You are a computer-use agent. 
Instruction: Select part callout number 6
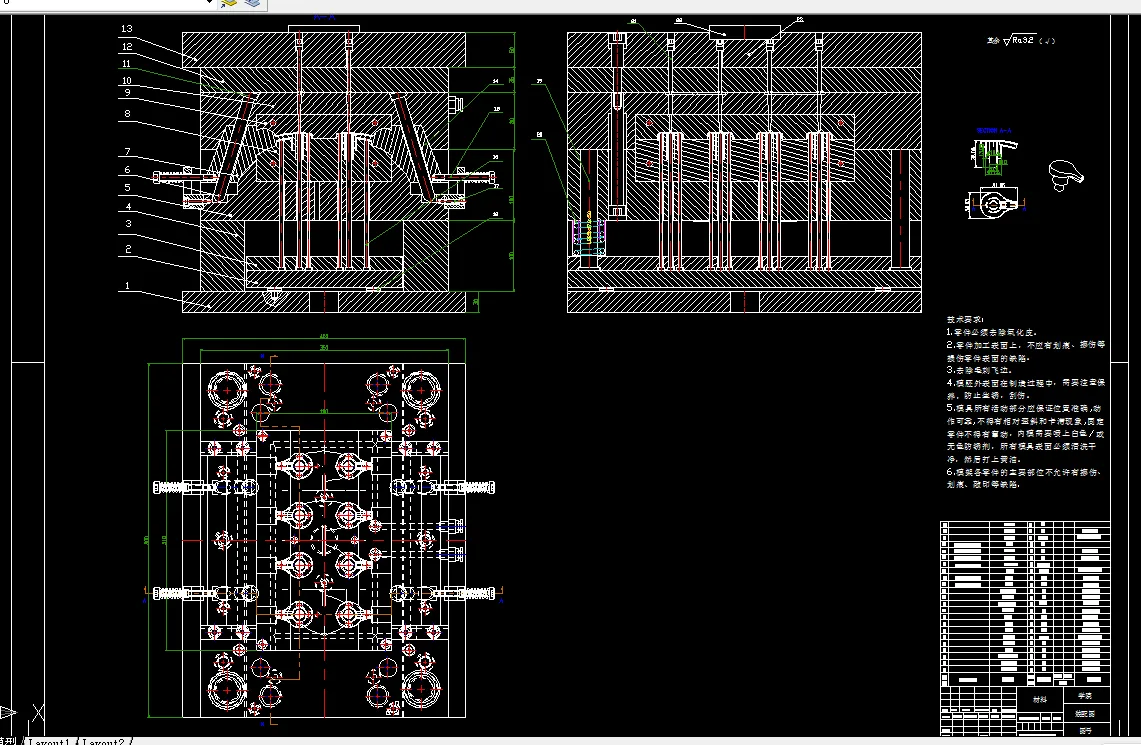[127, 170]
